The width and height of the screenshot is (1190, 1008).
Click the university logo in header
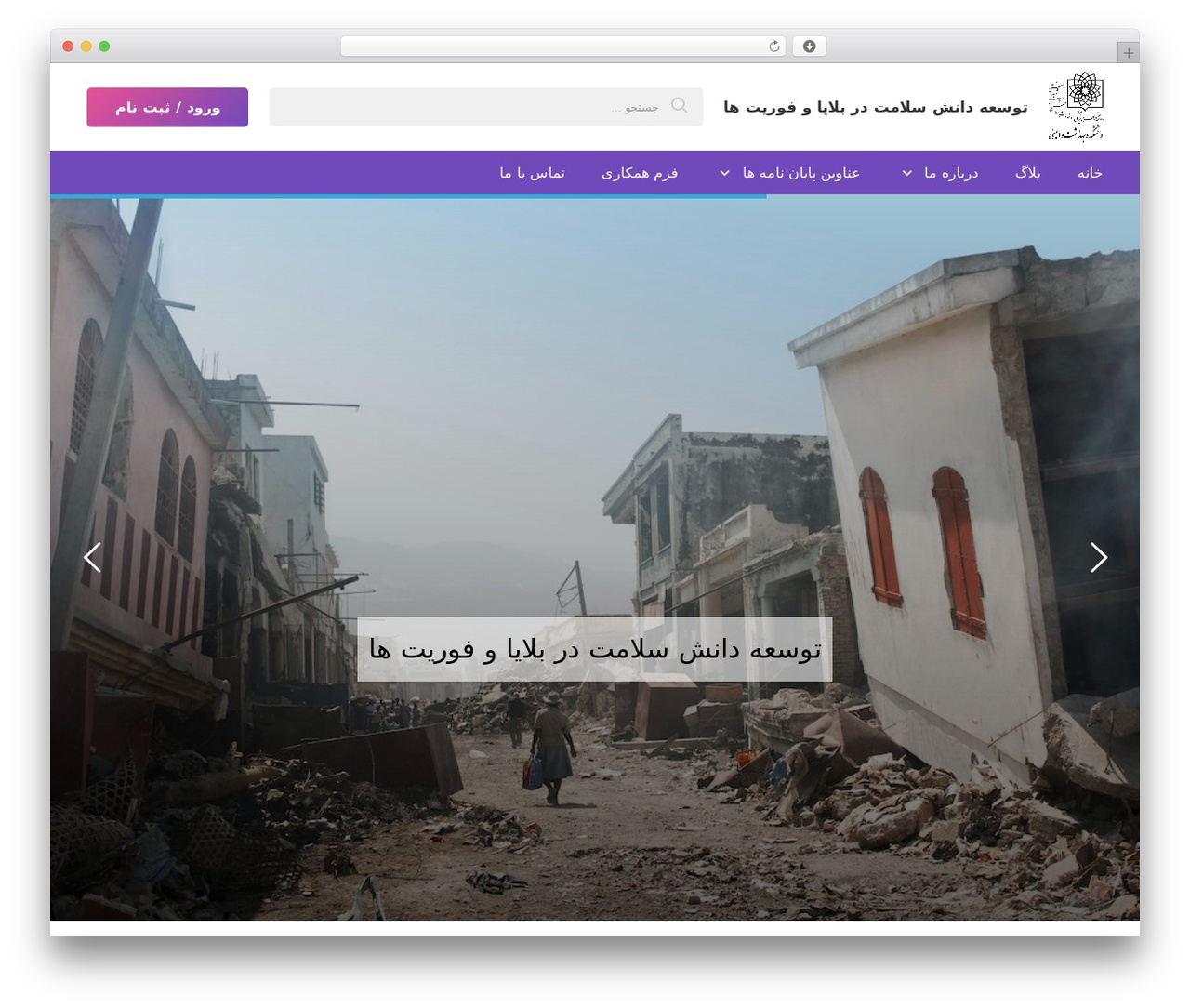click(x=1076, y=107)
